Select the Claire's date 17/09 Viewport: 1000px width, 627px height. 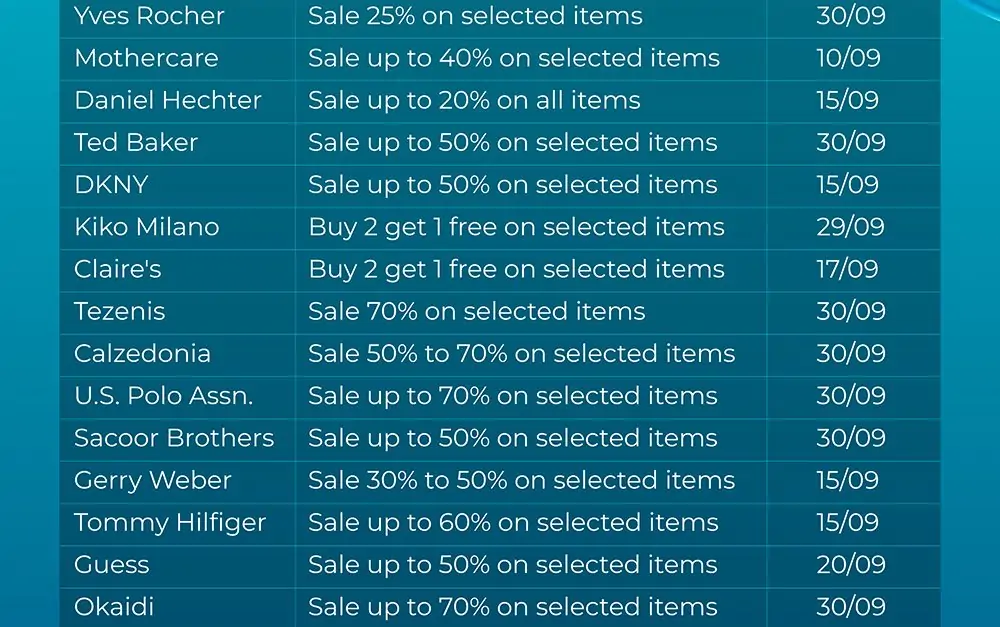click(847, 269)
